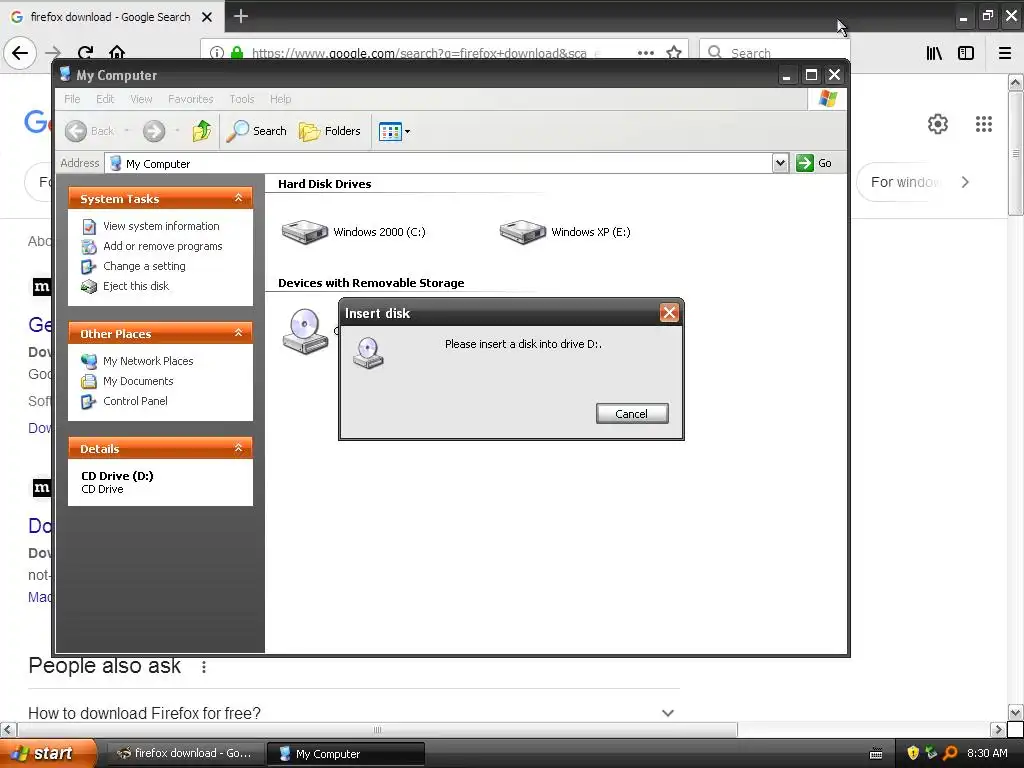Select the CD Drive icon under Removable Storage

pyautogui.click(x=305, y=331)
